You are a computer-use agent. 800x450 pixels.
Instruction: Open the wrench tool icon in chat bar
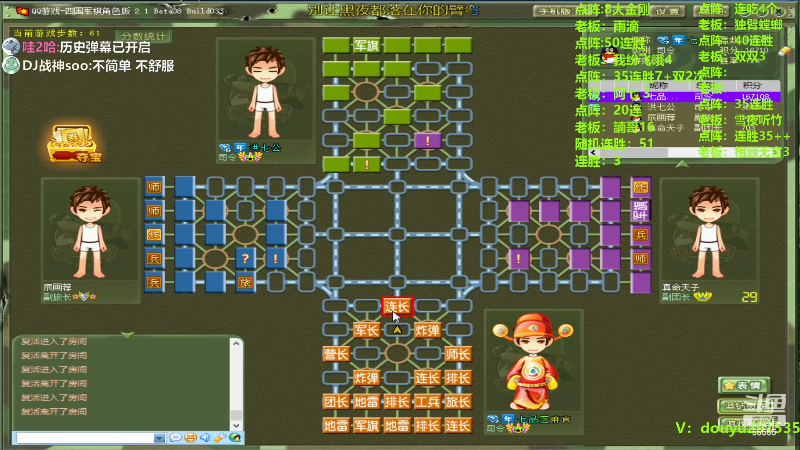click(220, 437)
